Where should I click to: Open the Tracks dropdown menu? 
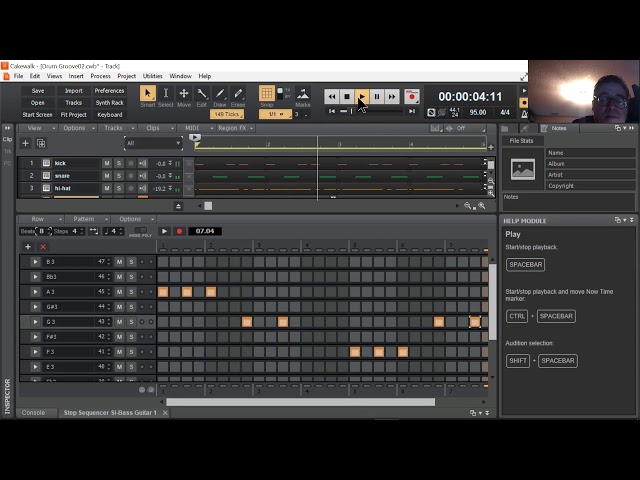coord(118,128)
